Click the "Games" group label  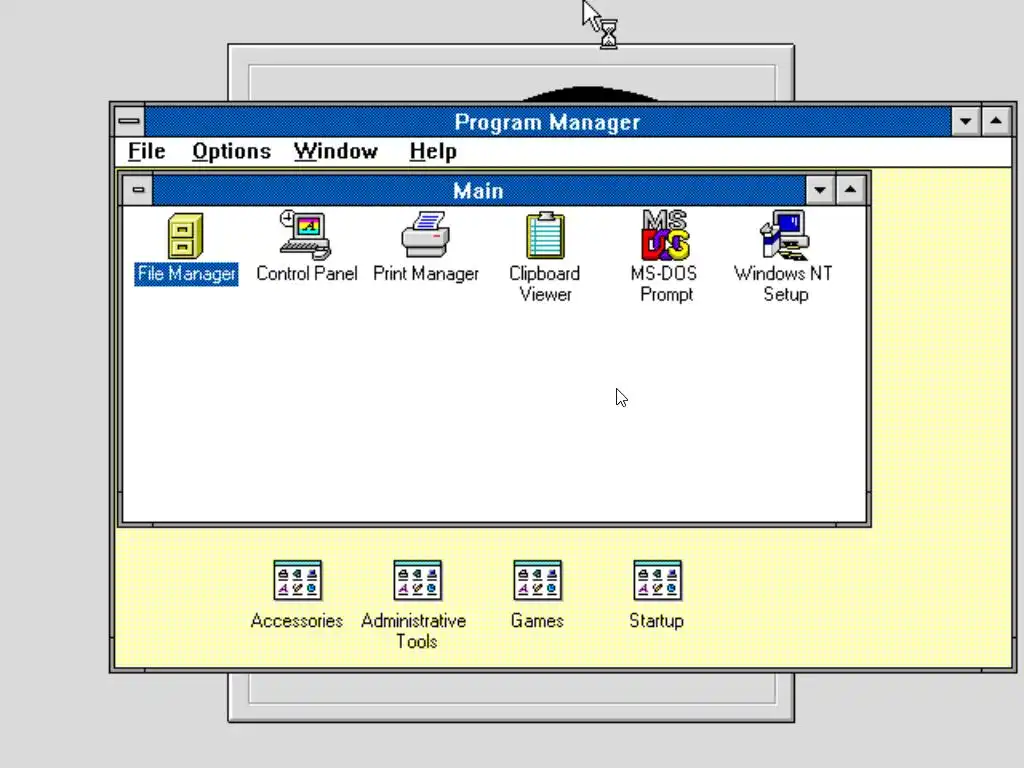(x=537, y=620)
